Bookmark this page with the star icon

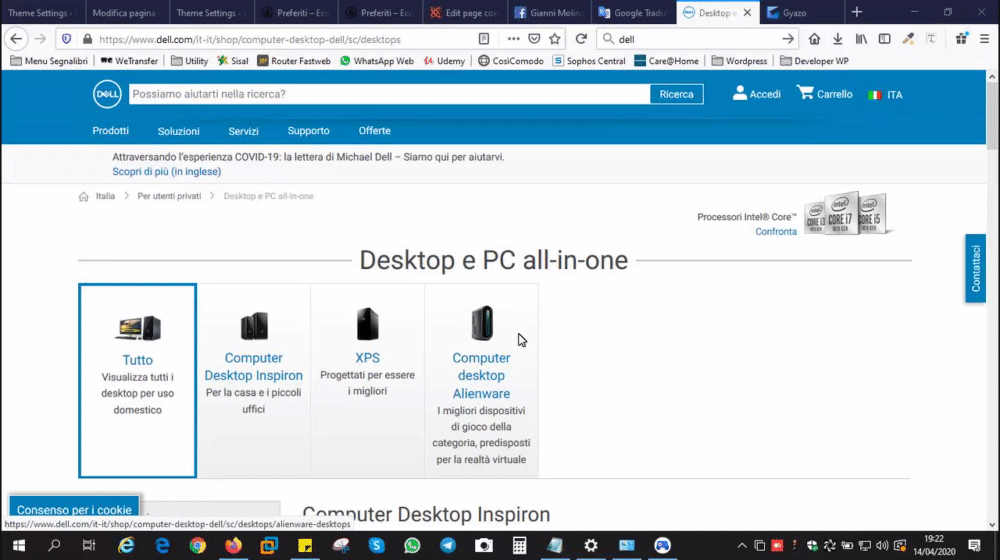(x=555, y=39)
